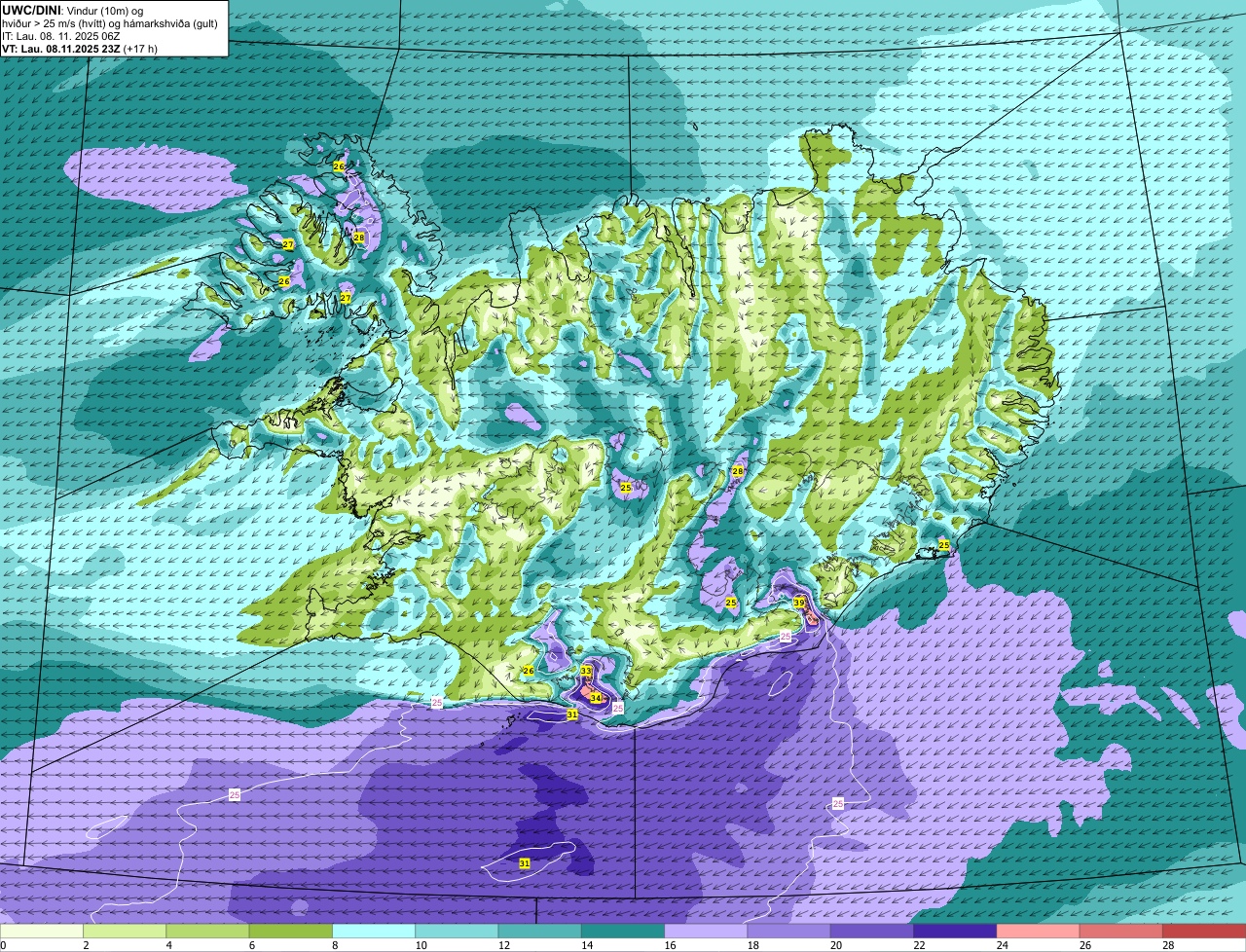Select the 8–10 m/s light cyan legend swatch
The width and height of the screenshot is (1246, 952).
point(374,931)
